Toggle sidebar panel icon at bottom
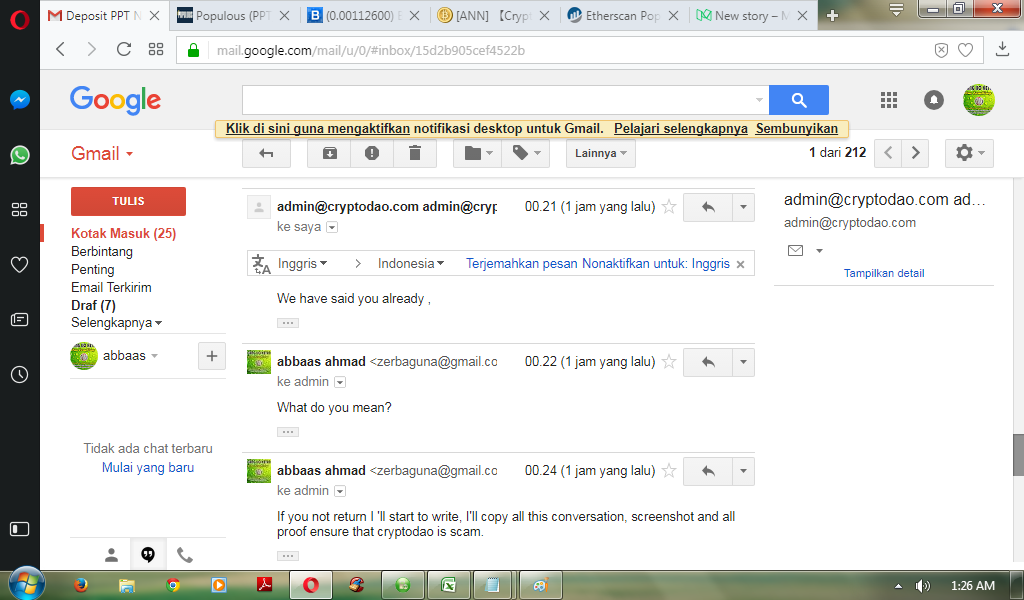1024x600 pixels. tap(20, 529)
